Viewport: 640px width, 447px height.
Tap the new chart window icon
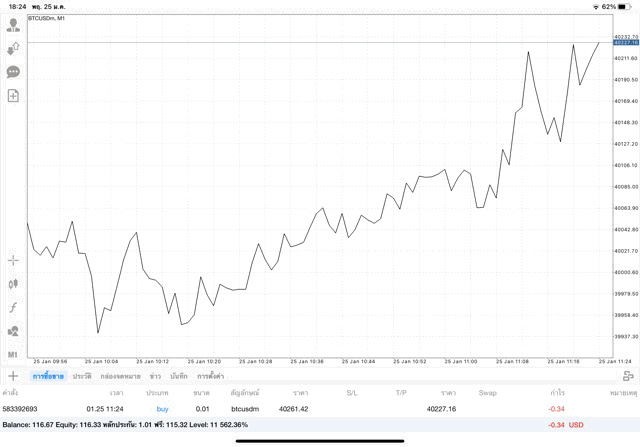coord(13,96)
